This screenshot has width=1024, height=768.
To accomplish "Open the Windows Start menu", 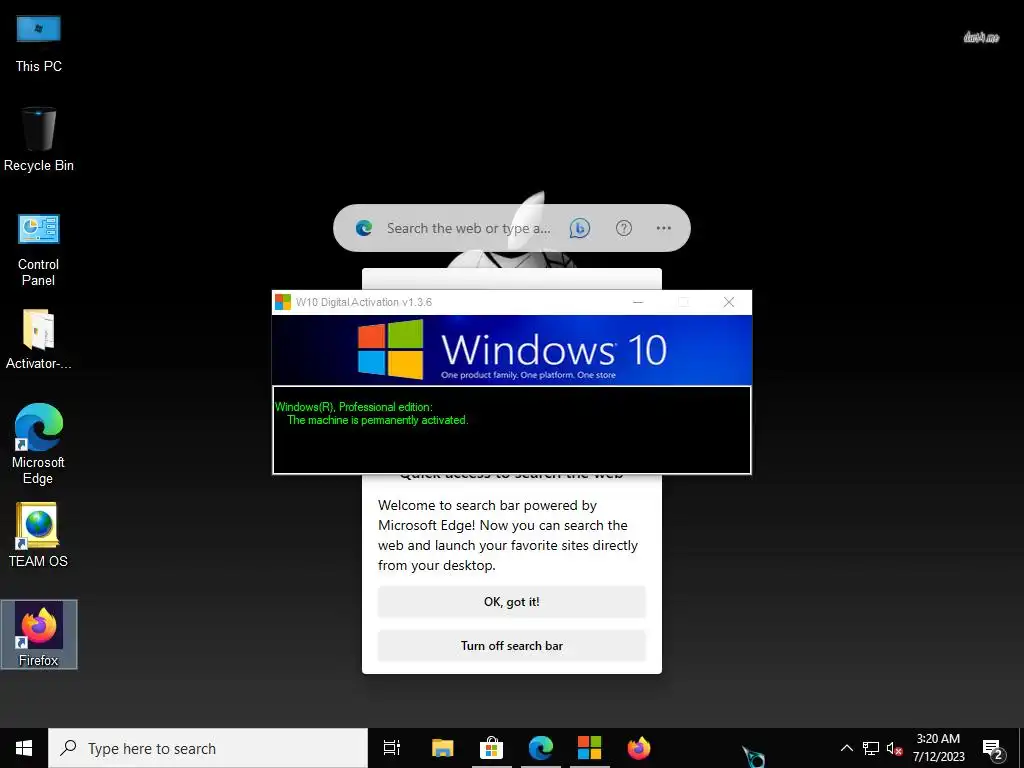I will 24,748.
